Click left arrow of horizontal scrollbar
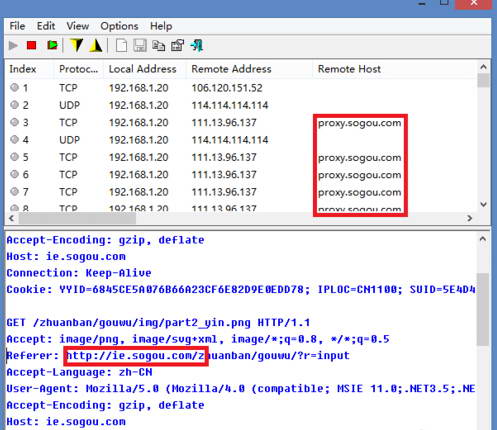 tap(12, 218)
